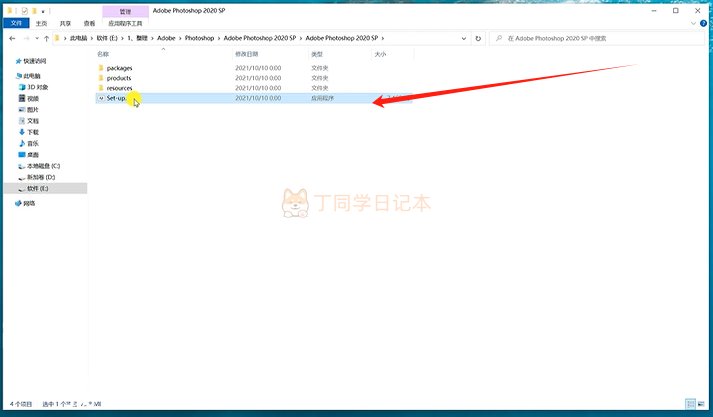Sort by the 类型 (Type) column header
The image size is (713, 417).
click(x=317, y=54)
